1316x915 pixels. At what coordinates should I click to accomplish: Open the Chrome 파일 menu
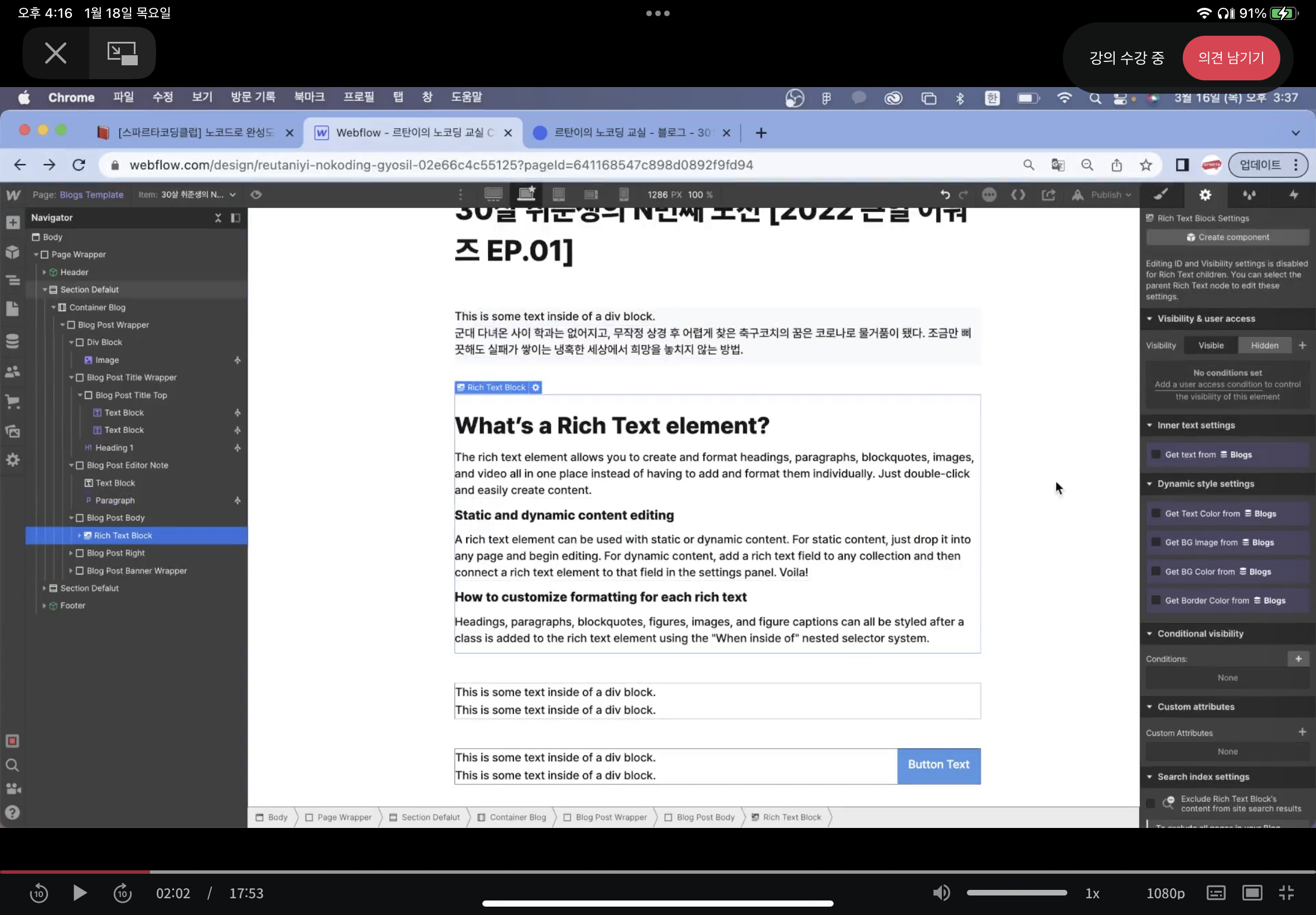123,98
